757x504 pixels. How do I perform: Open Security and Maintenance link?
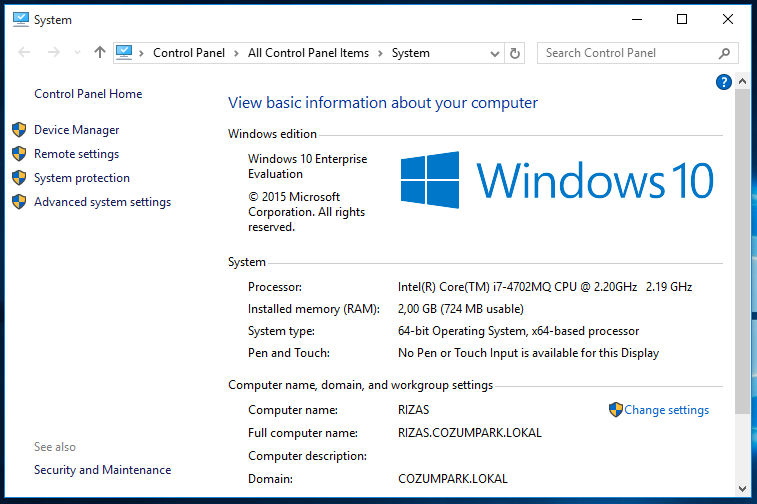tap(102, 470)
